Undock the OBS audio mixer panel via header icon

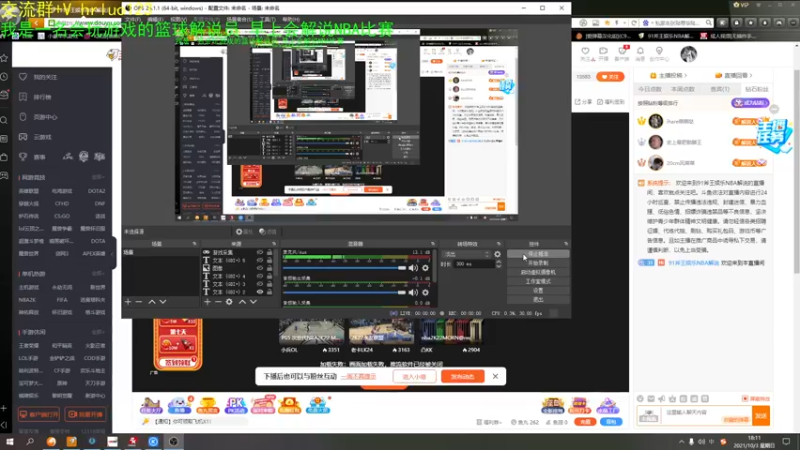click(x=433, y=244)
